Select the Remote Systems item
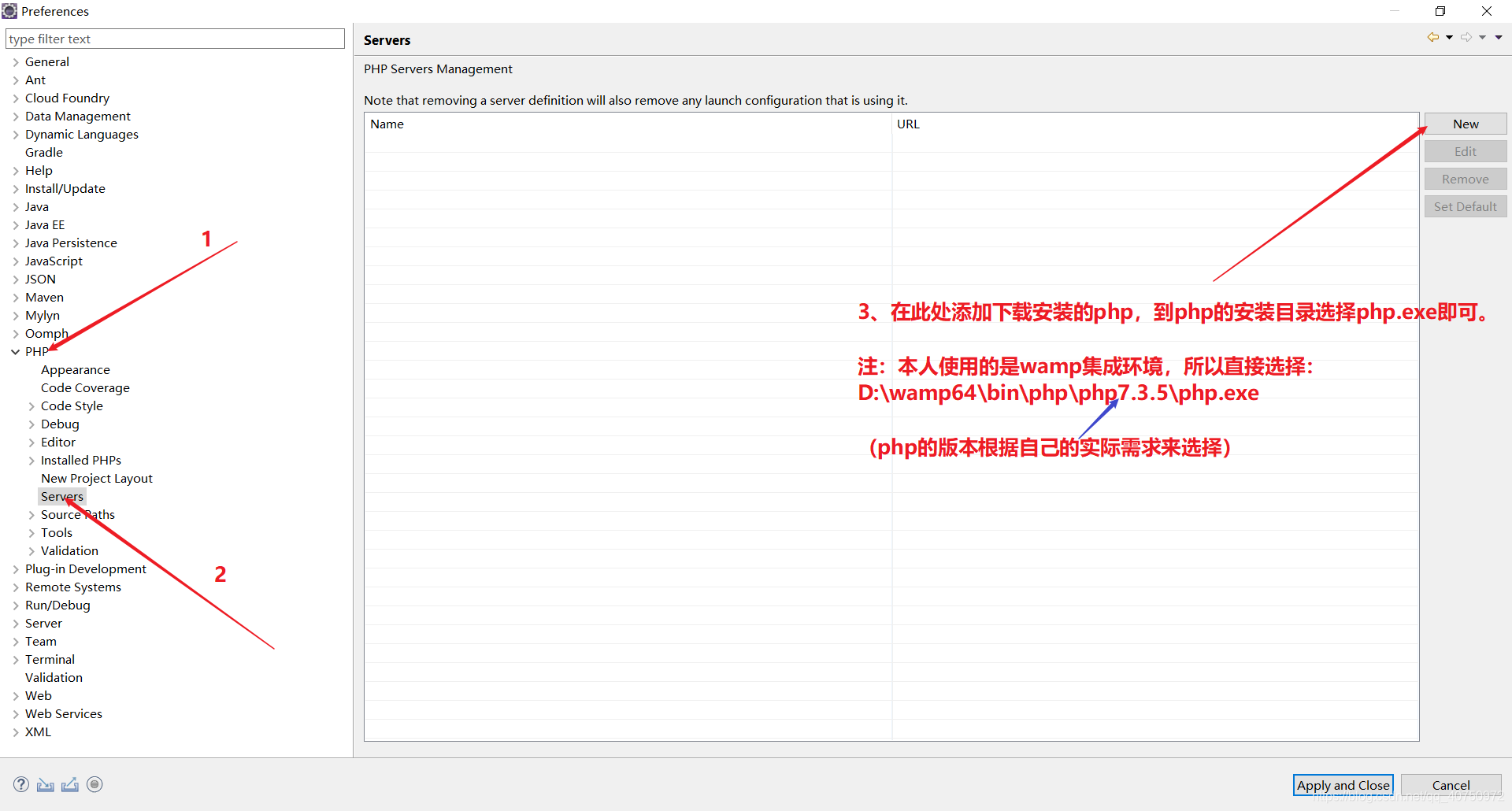This screenshot has height=811, width=1512. (x=73, y=587)
